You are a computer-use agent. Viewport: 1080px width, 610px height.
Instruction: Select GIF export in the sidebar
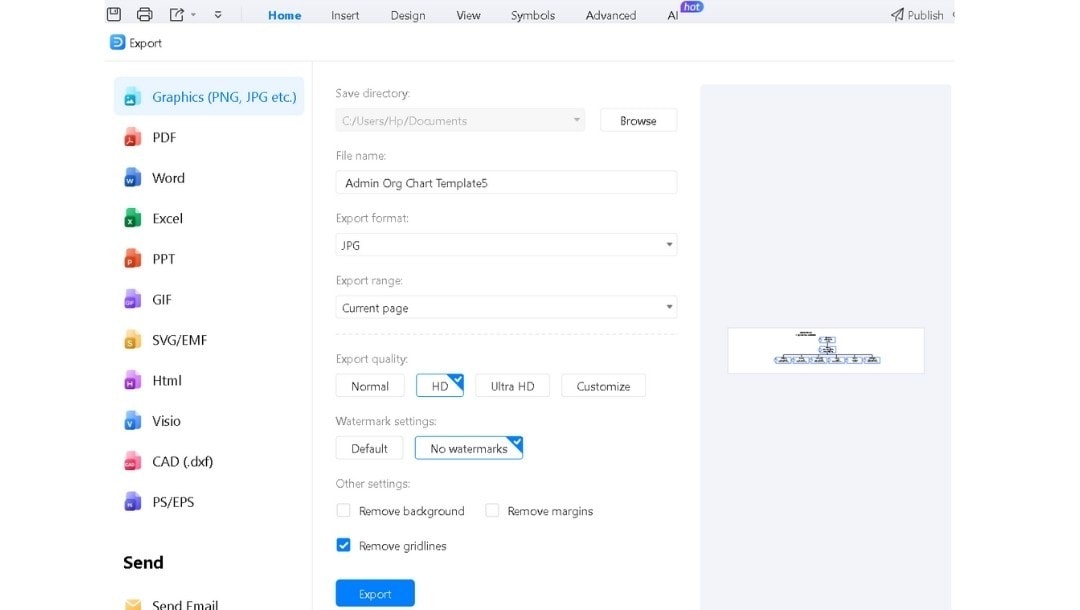[162, 299]
